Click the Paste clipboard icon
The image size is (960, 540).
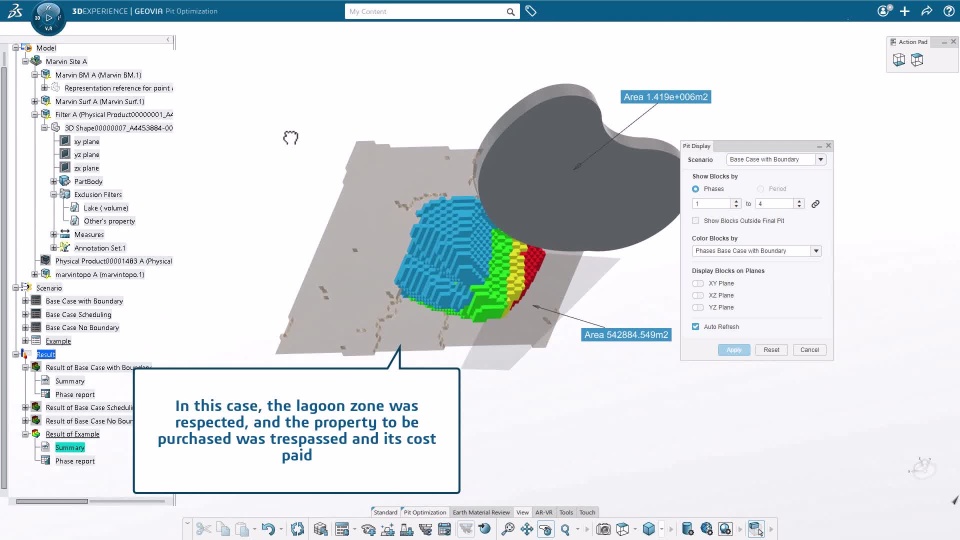242,529
